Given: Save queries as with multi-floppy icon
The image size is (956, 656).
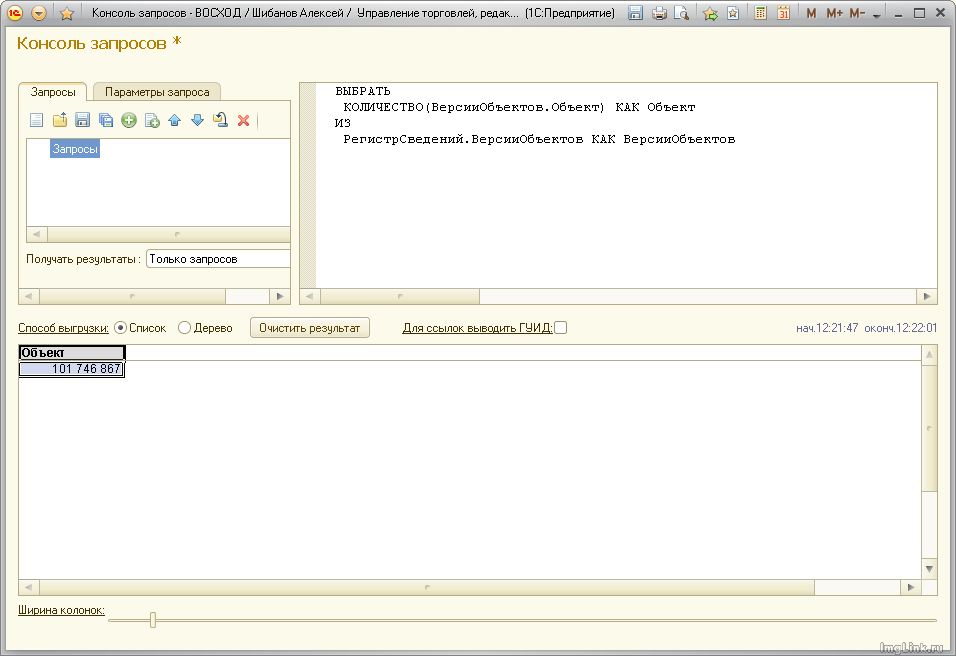Looking at the screenshot, I should (x=105, y=120).
